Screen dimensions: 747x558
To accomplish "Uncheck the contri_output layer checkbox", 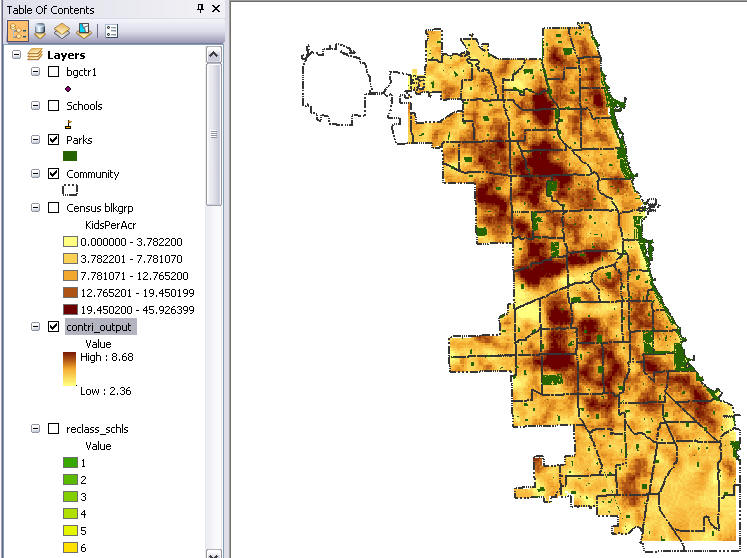I will pos(54,327).
